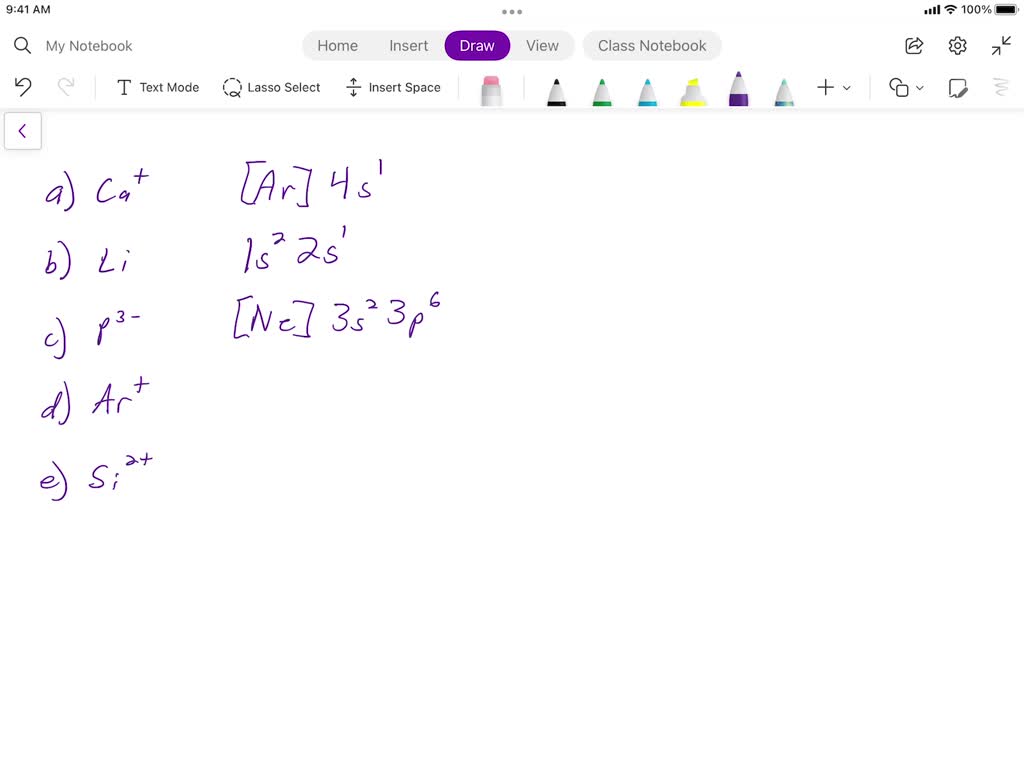Open the Class Notebook tab

pos(652,45)
